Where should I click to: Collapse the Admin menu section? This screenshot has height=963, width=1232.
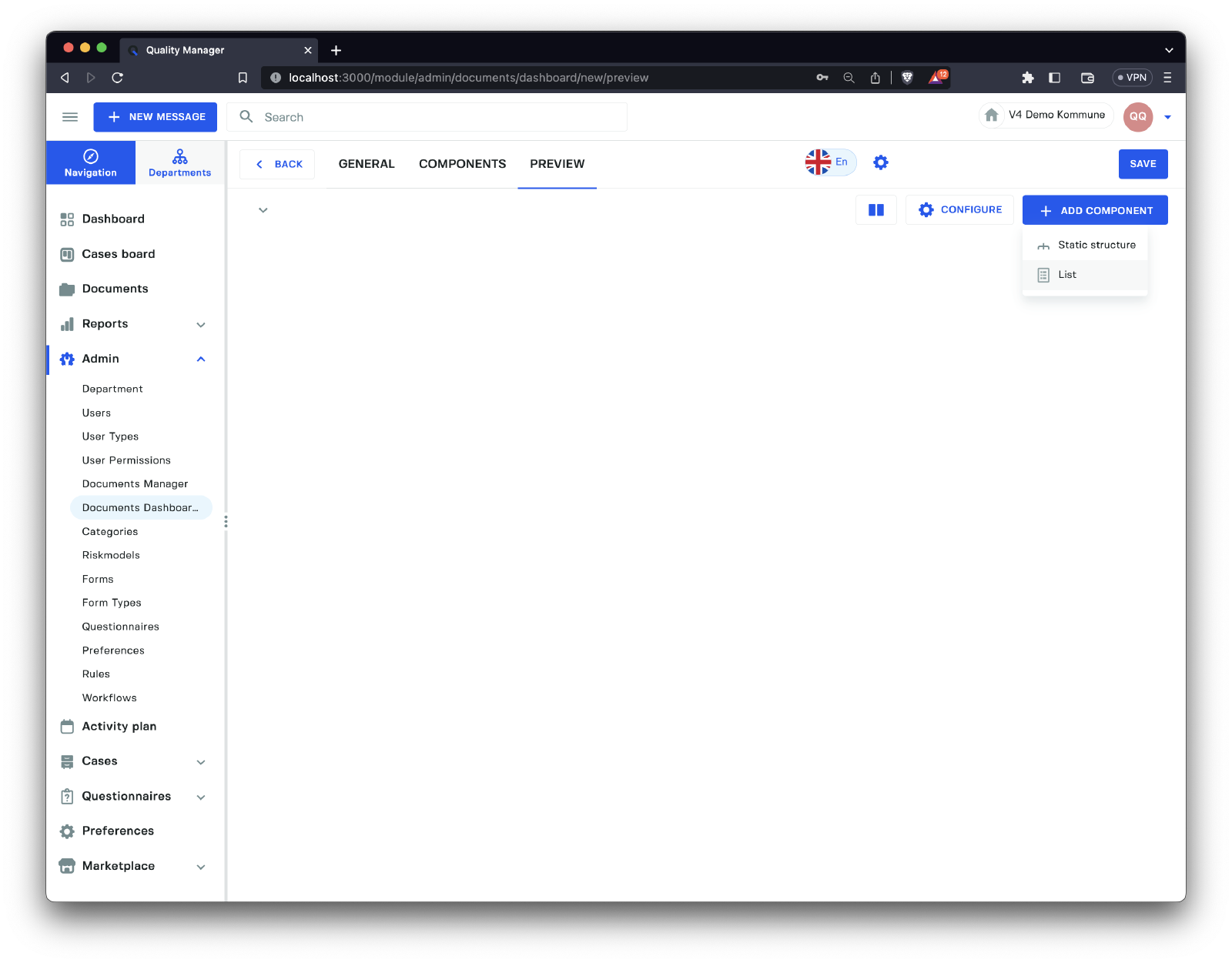point(201,359)
